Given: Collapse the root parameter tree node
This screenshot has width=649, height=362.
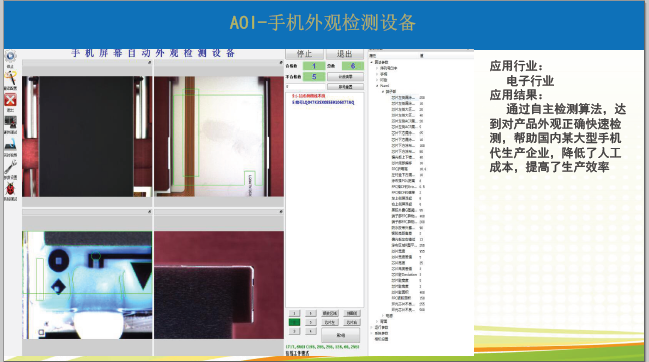Looking at the screenshot, I should tap(372, 62).
